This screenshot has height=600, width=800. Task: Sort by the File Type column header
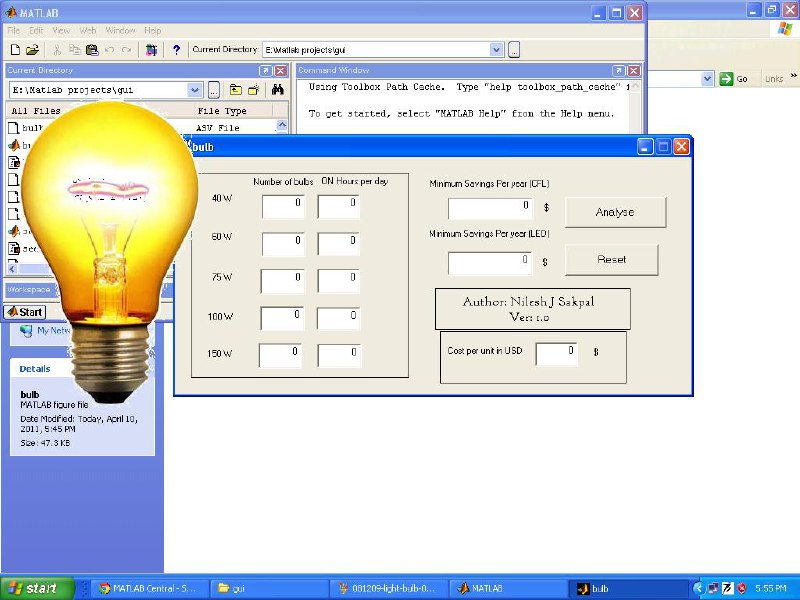point(222,111)
